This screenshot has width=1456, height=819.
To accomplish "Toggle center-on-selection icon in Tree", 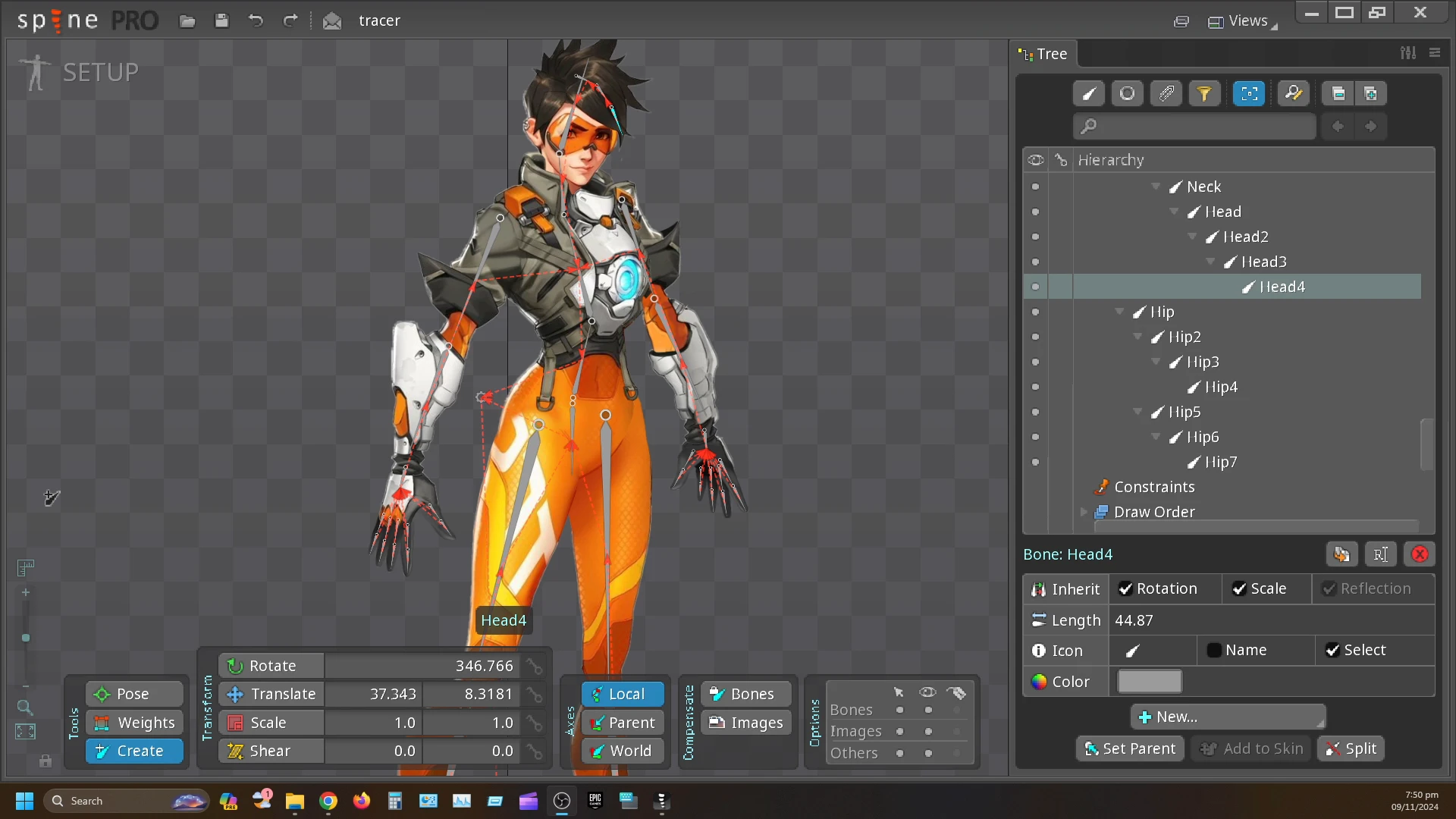I will click(x=1249, y=93).
